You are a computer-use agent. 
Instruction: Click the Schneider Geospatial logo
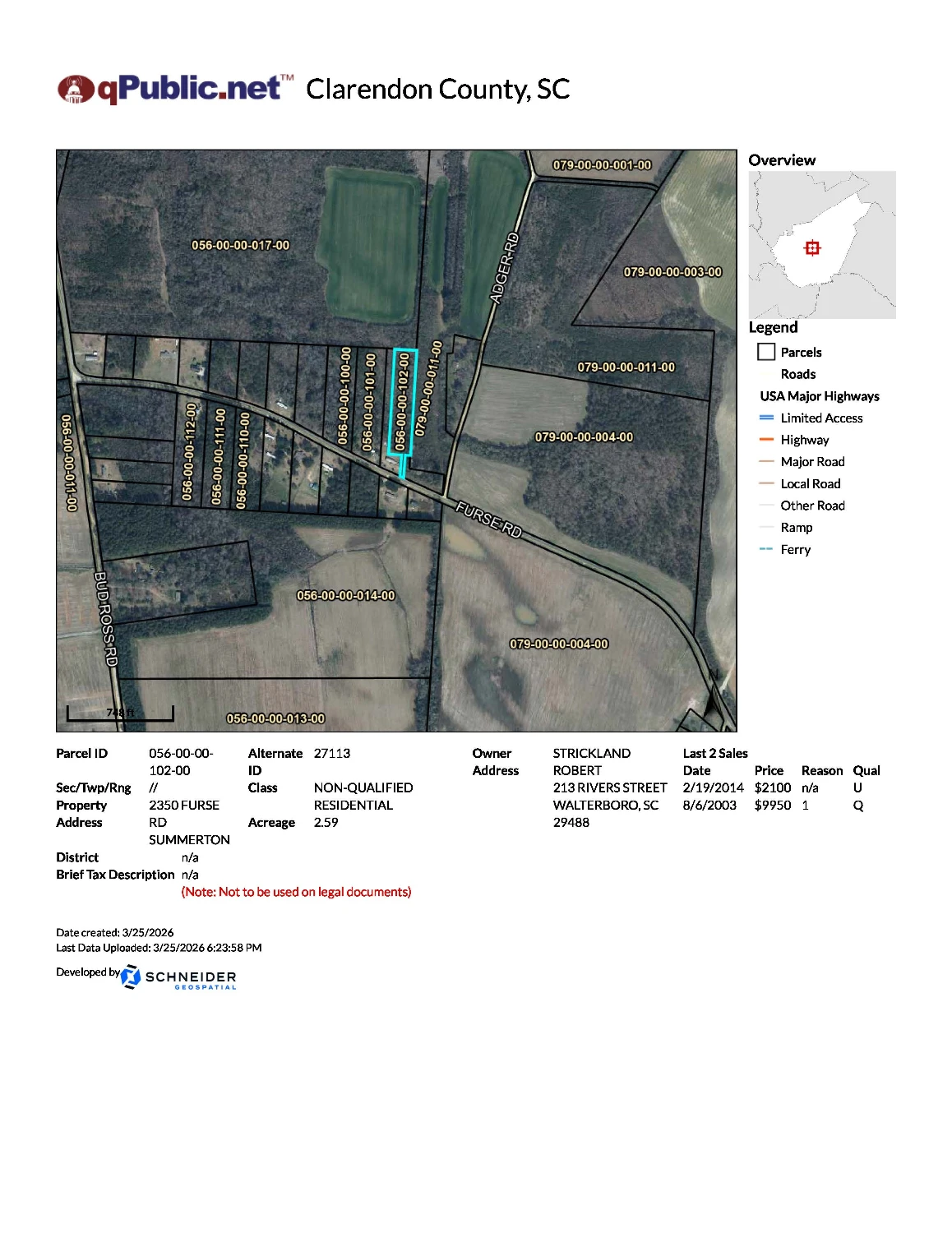(179, 977)
